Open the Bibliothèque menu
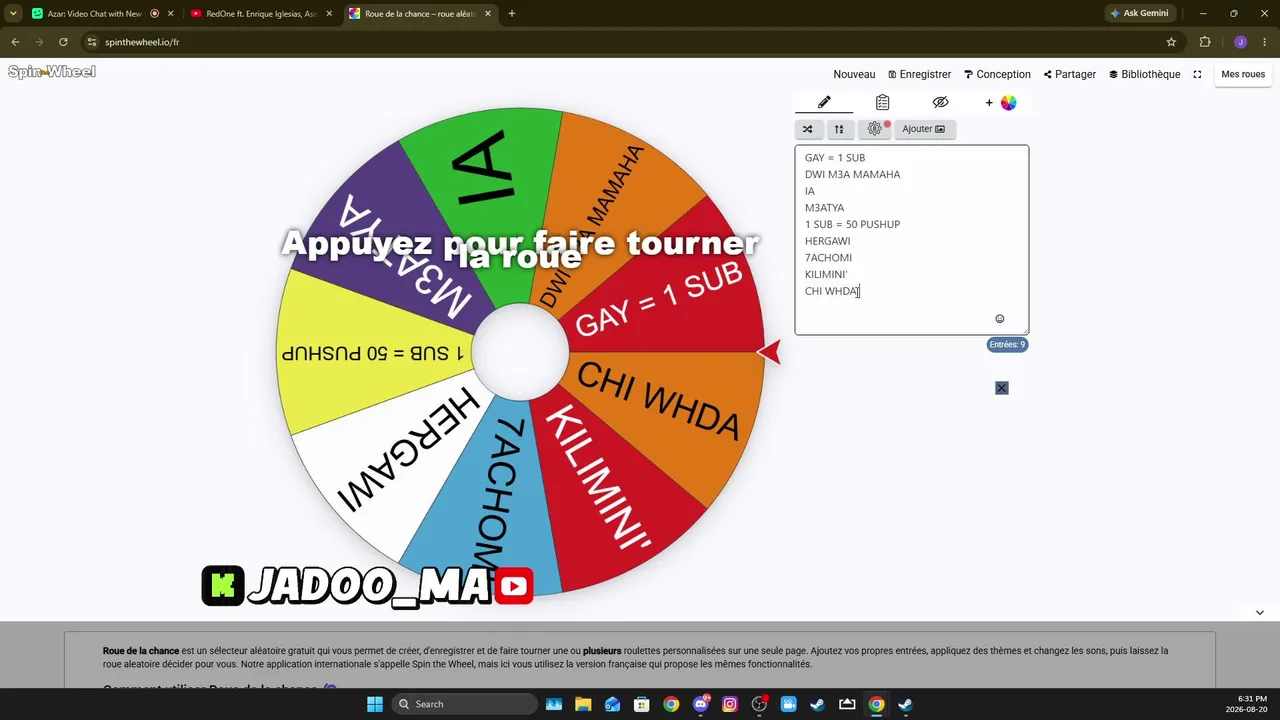This screenshot has height=720, width=1280. [x=1144, y=74]
